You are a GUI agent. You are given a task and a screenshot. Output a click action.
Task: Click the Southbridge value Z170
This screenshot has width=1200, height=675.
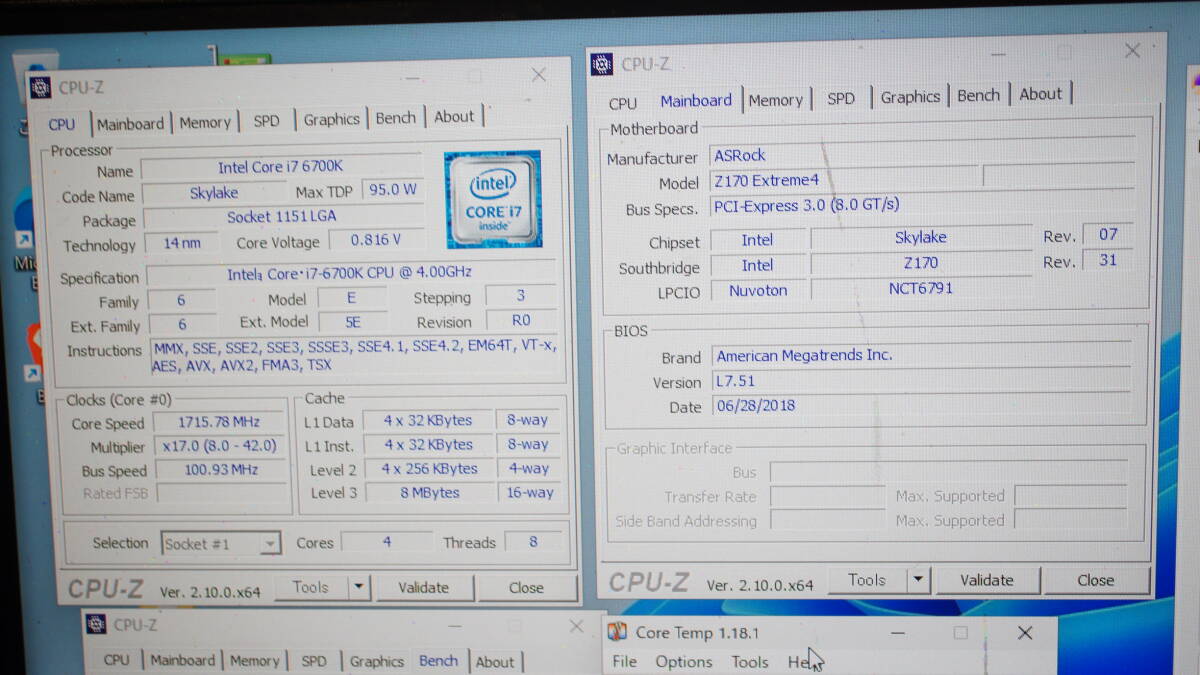[921, 264]
